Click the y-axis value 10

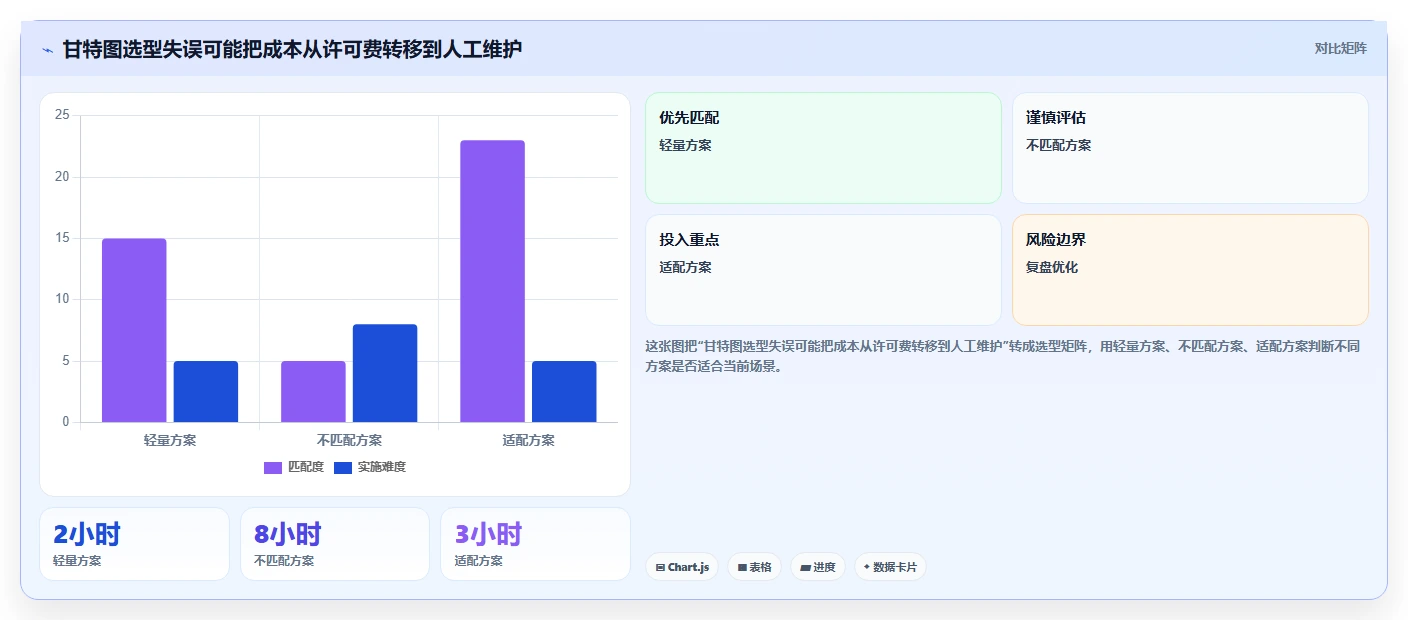[62, 299]
